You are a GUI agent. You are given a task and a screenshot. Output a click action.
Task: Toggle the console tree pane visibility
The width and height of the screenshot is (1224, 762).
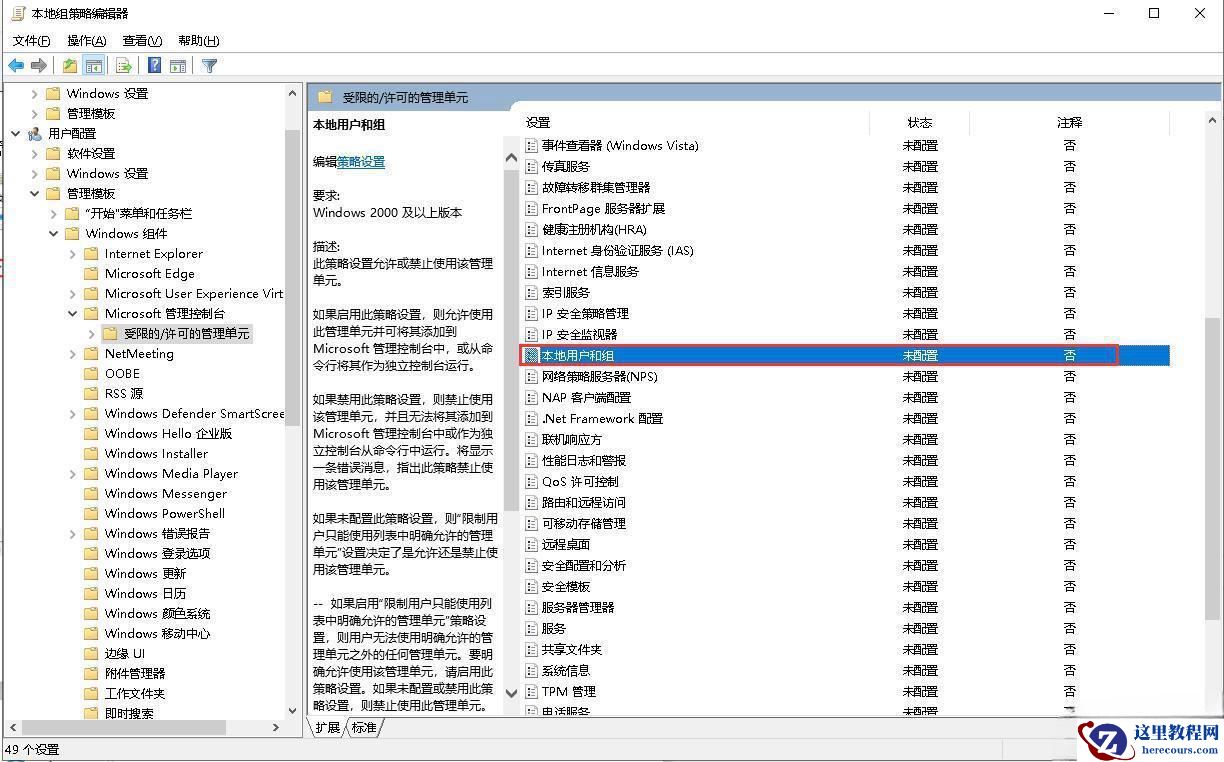(94, 65)
